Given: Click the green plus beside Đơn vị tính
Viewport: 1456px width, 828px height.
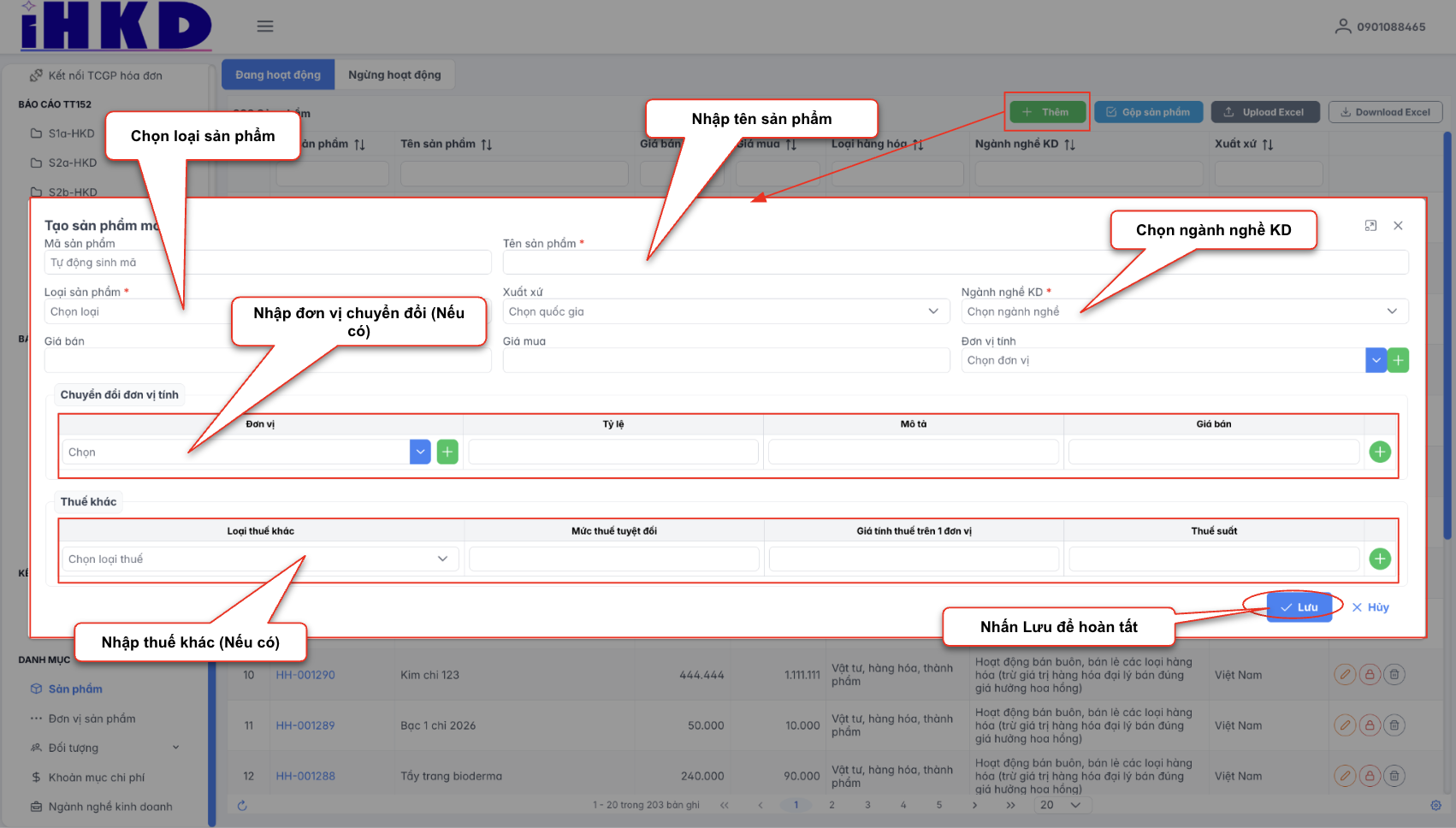Looking at the screenshot, I should pos(1398,360).
